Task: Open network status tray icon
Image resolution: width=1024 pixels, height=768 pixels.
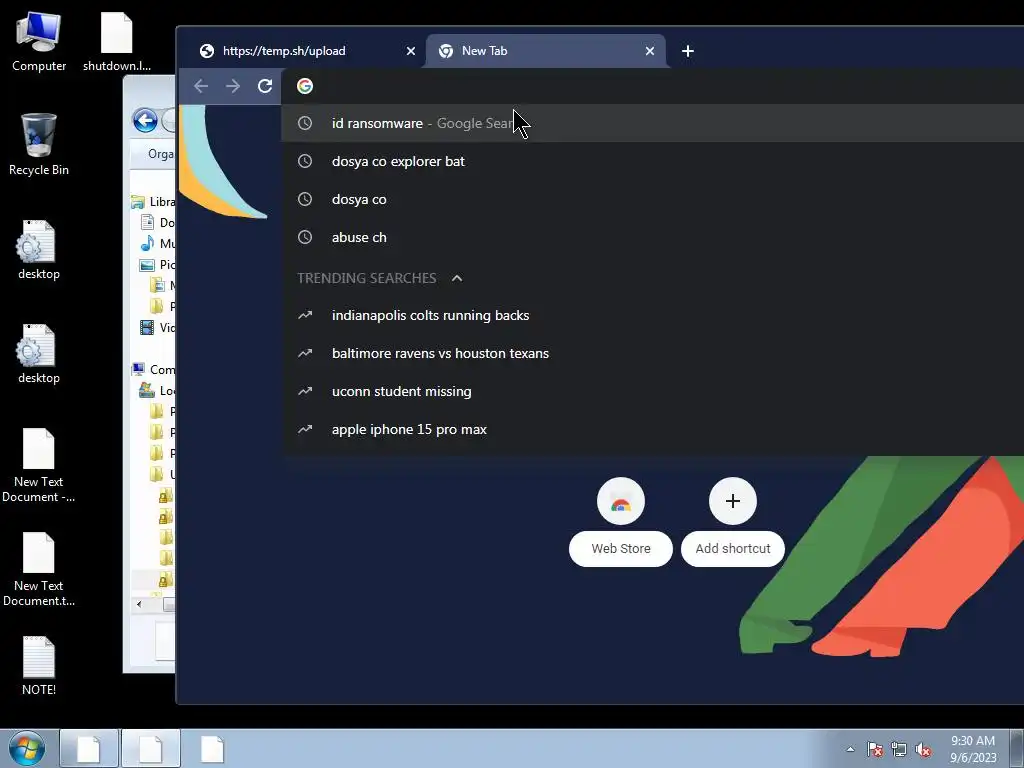Action: pyautogui.click(x=899, y=749)
